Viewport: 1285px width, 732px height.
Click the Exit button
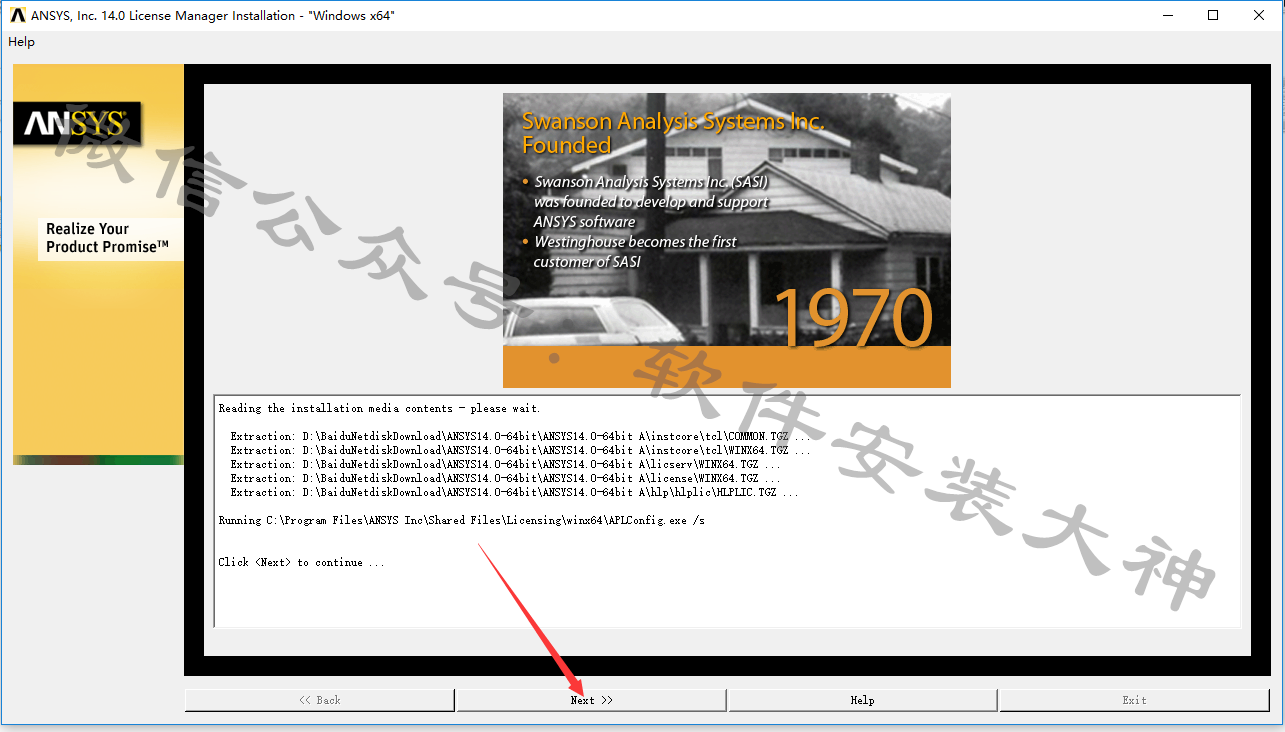tap(1134, 700)
